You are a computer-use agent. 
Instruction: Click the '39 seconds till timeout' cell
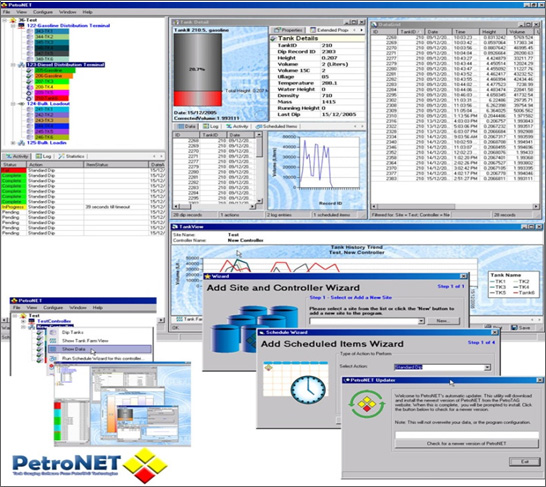(116, 207)
